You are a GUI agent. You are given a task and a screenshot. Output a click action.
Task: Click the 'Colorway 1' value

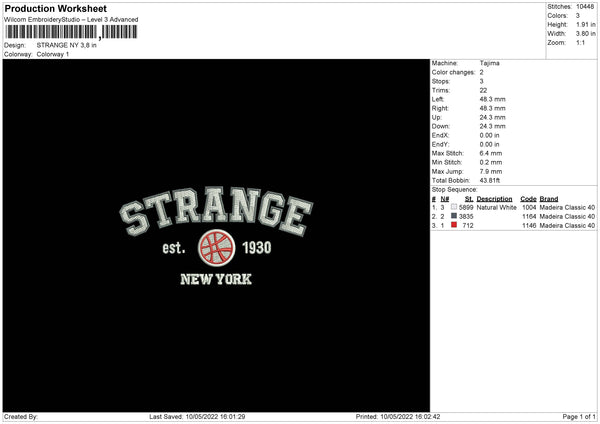click(x=53, y=54)
